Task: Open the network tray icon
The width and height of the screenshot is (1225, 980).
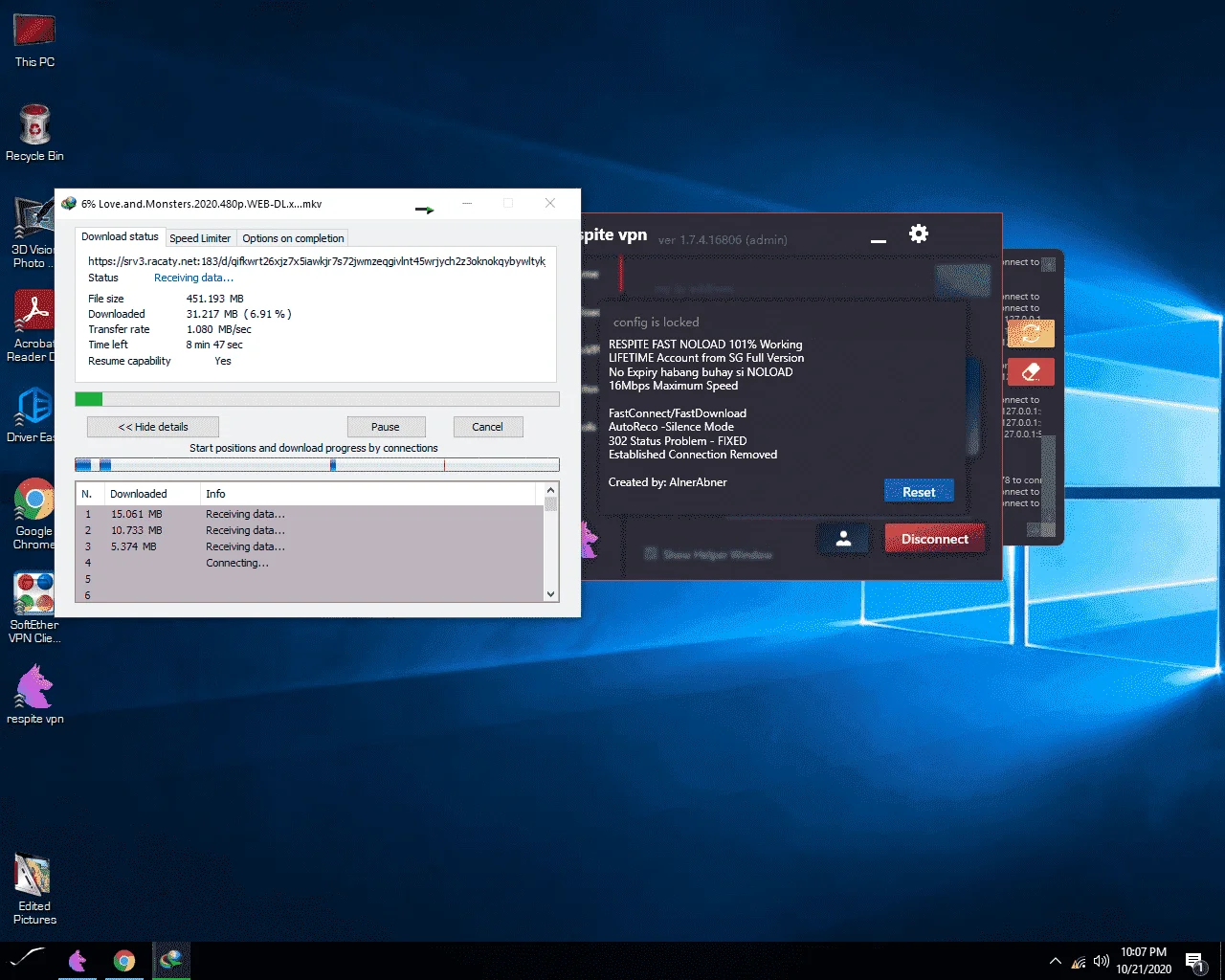Action: click(x=1079, y=961)
